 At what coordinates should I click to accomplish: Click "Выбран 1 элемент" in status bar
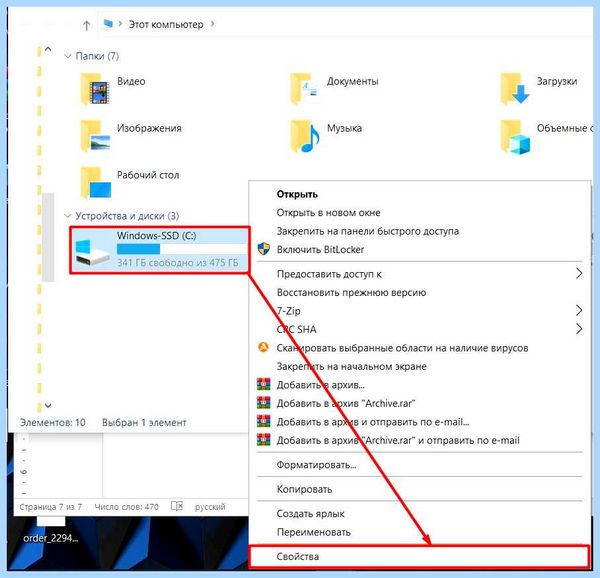(144, 423)
